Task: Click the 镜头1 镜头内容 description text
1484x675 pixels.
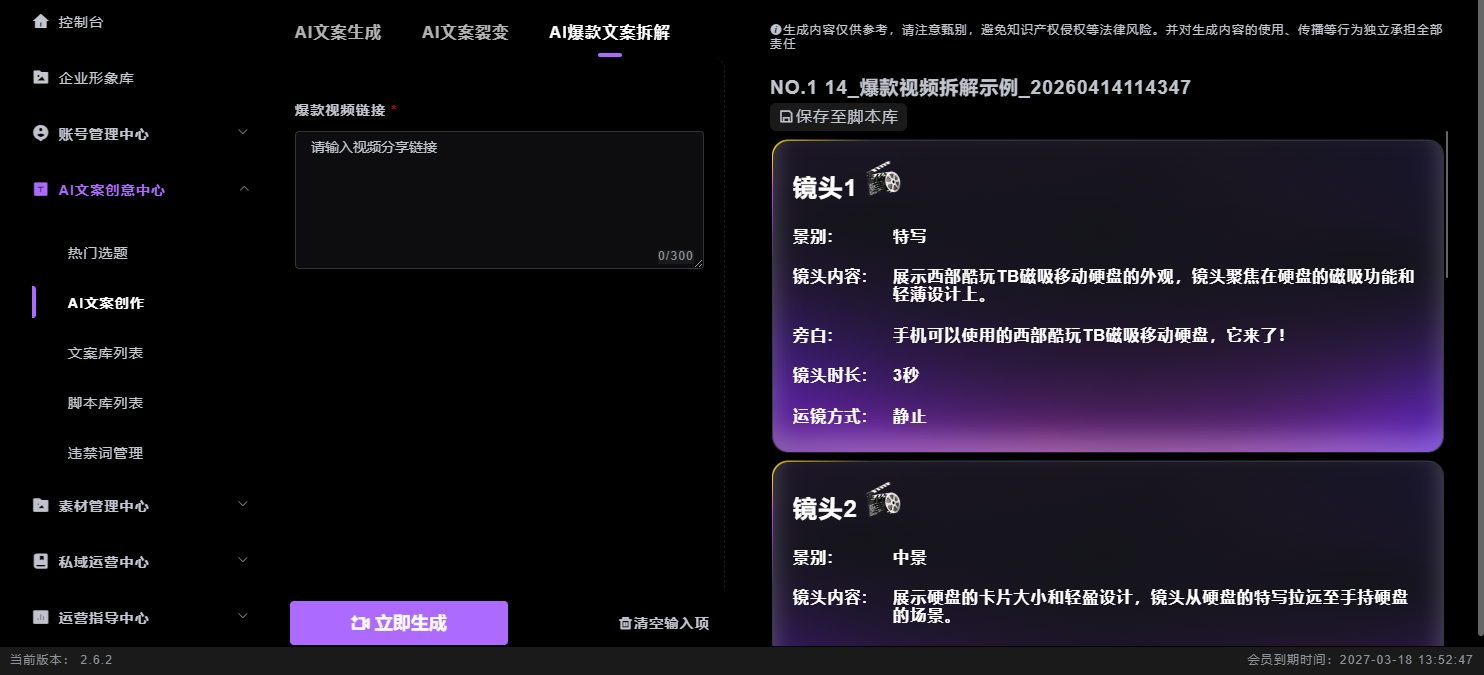Action: (1154, 285)
